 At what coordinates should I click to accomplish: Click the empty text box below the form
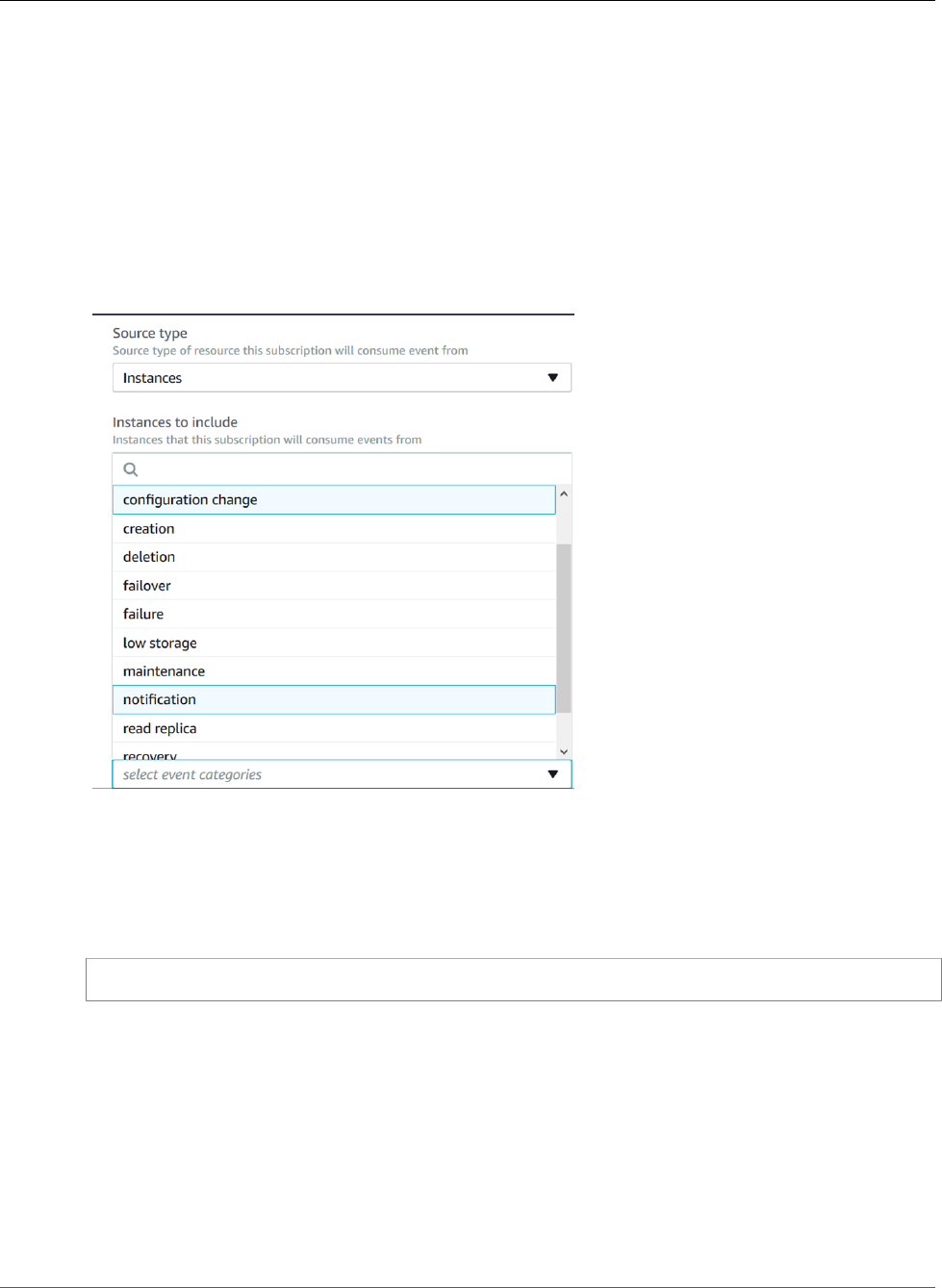coord(513,979)
